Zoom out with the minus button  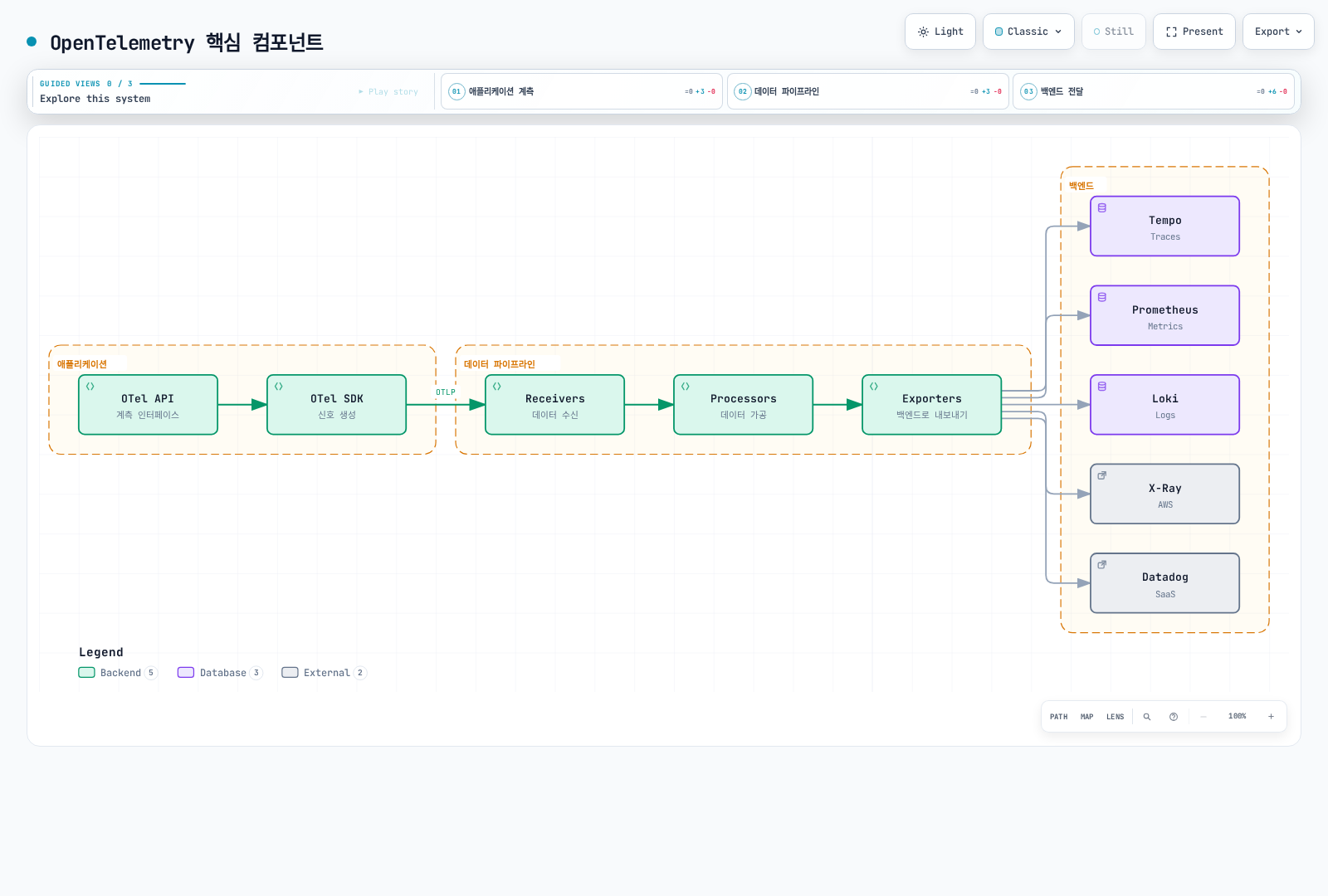click(x=1203, y=717)
